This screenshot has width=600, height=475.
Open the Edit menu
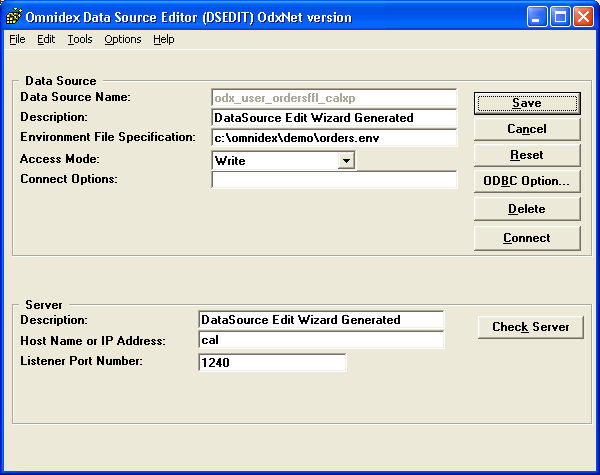46,39
